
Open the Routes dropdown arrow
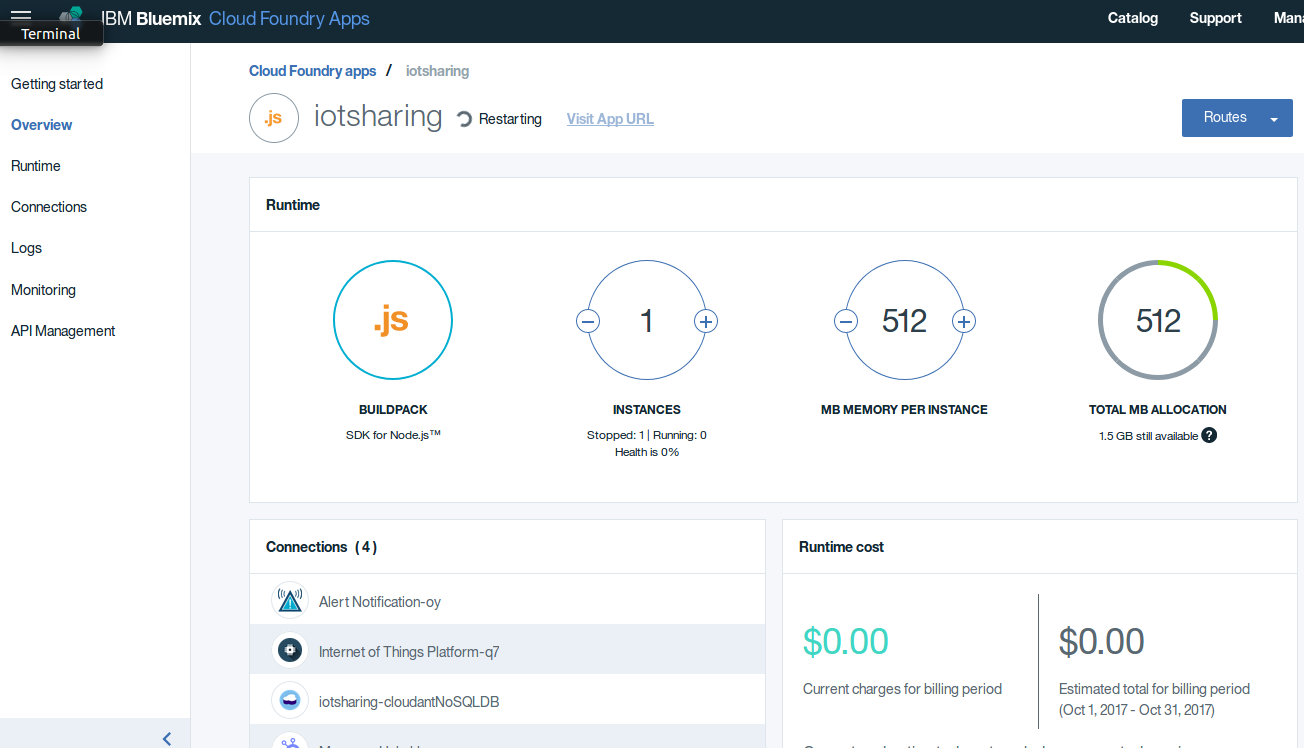click(x=1276, y=117)
